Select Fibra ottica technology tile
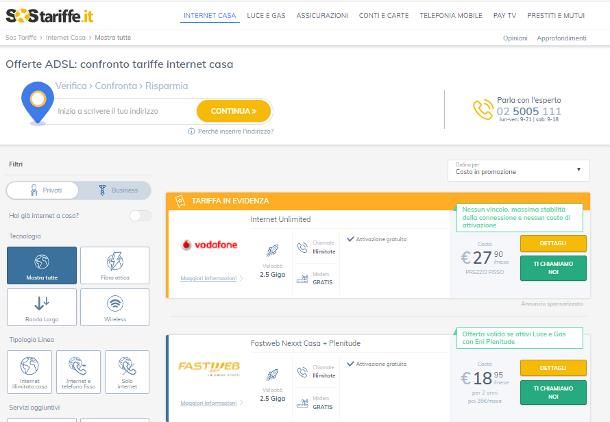The width and height of the screenshot is (610, 422). 115,265
